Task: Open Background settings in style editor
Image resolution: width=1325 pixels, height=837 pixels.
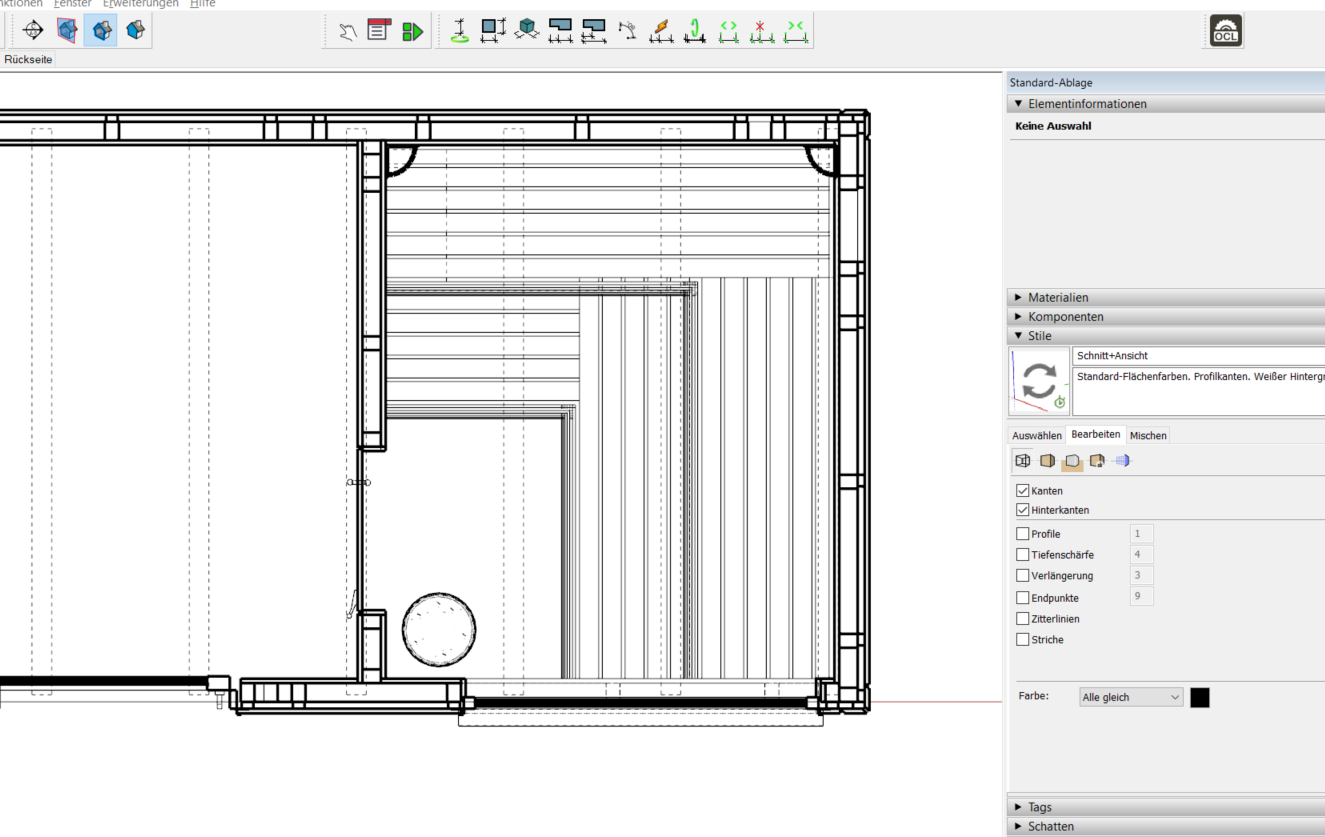Action: pyautogui.click(x=1072, y=461)
